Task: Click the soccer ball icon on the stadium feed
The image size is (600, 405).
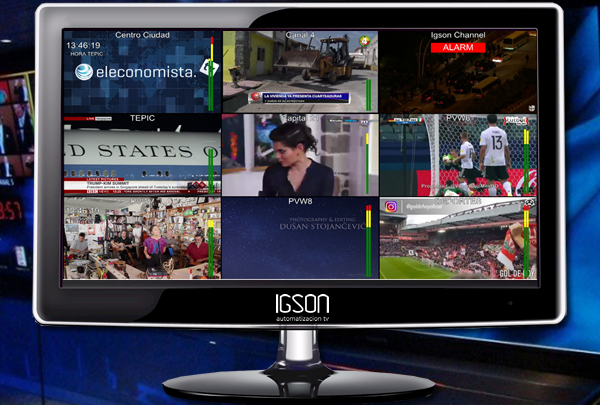Action: pyautogui.click(x=530, y=202)
